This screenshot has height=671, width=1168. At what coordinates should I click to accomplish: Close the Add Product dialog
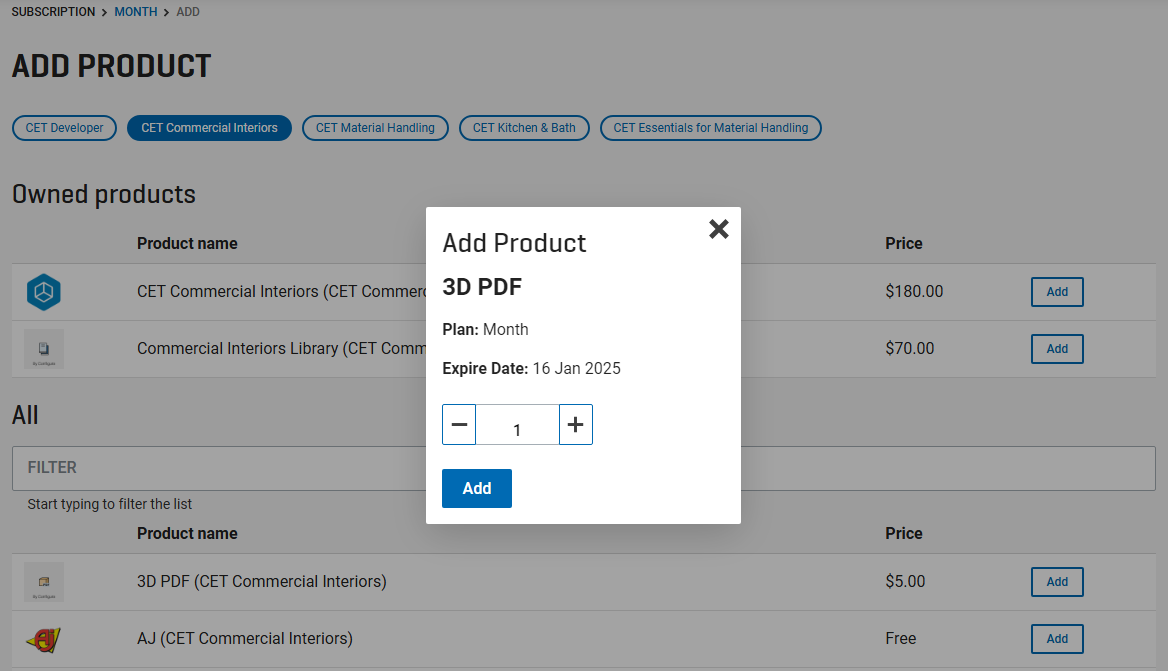pos(719,229)
